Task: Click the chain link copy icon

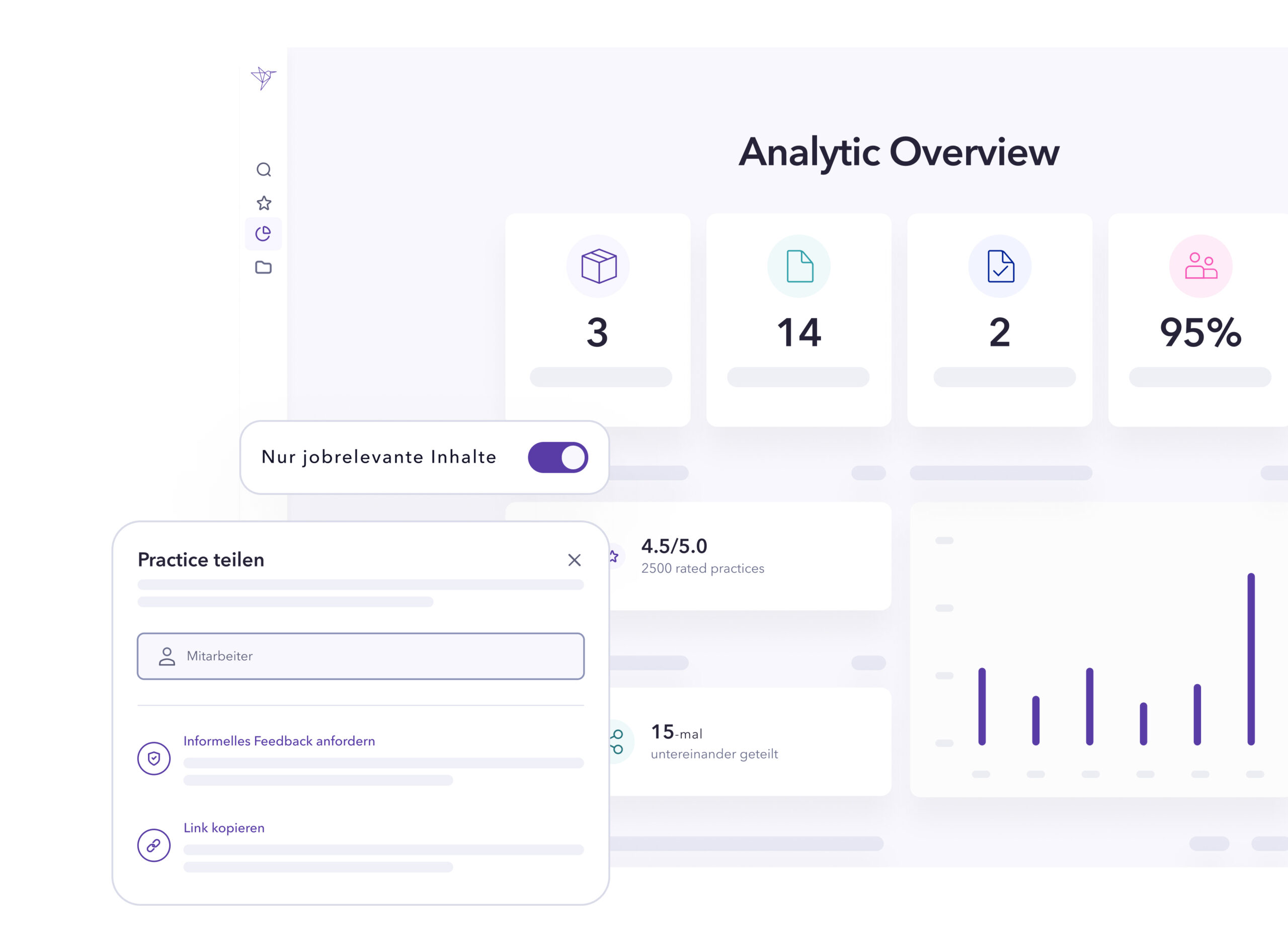Action: click(154, 845)
